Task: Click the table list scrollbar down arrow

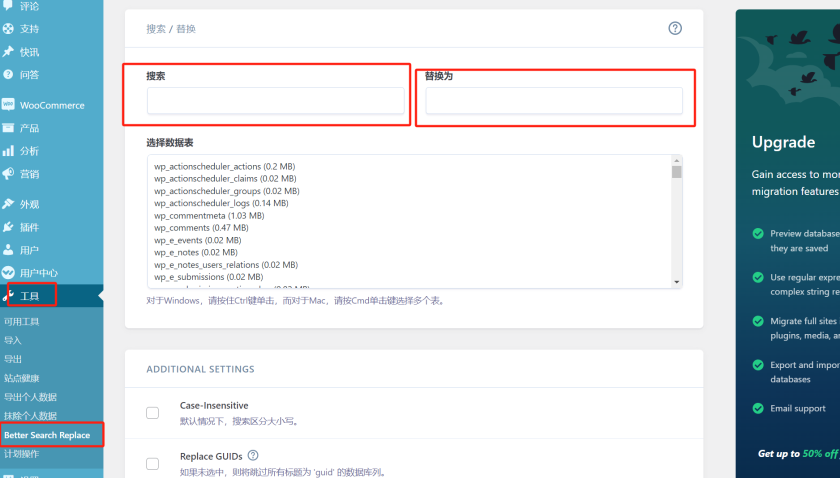Action: pyautogui.click(x=677, y=282)
